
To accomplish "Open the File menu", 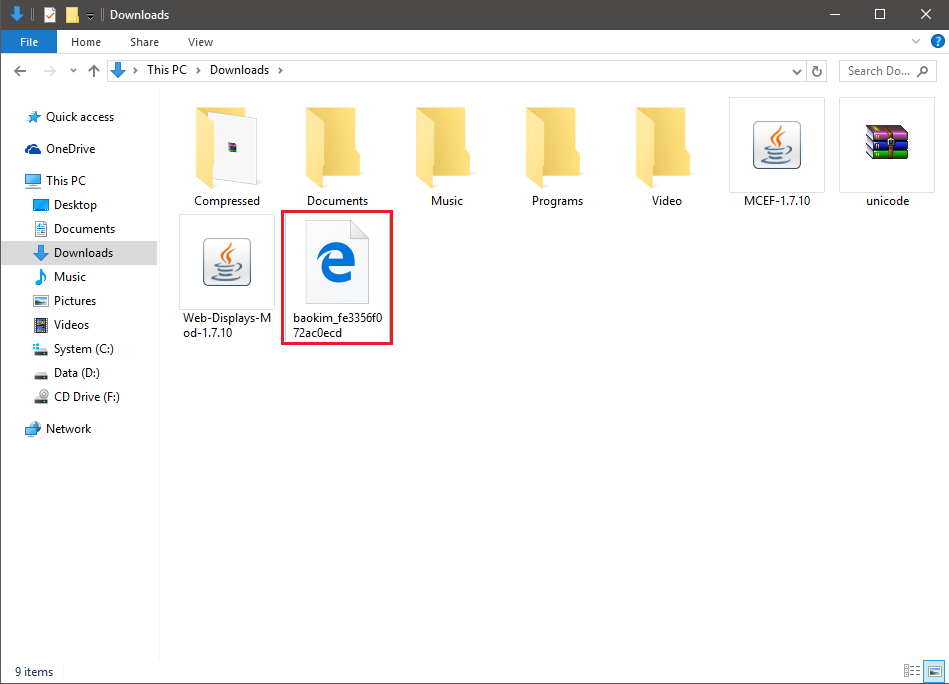I will pos(28,42).
